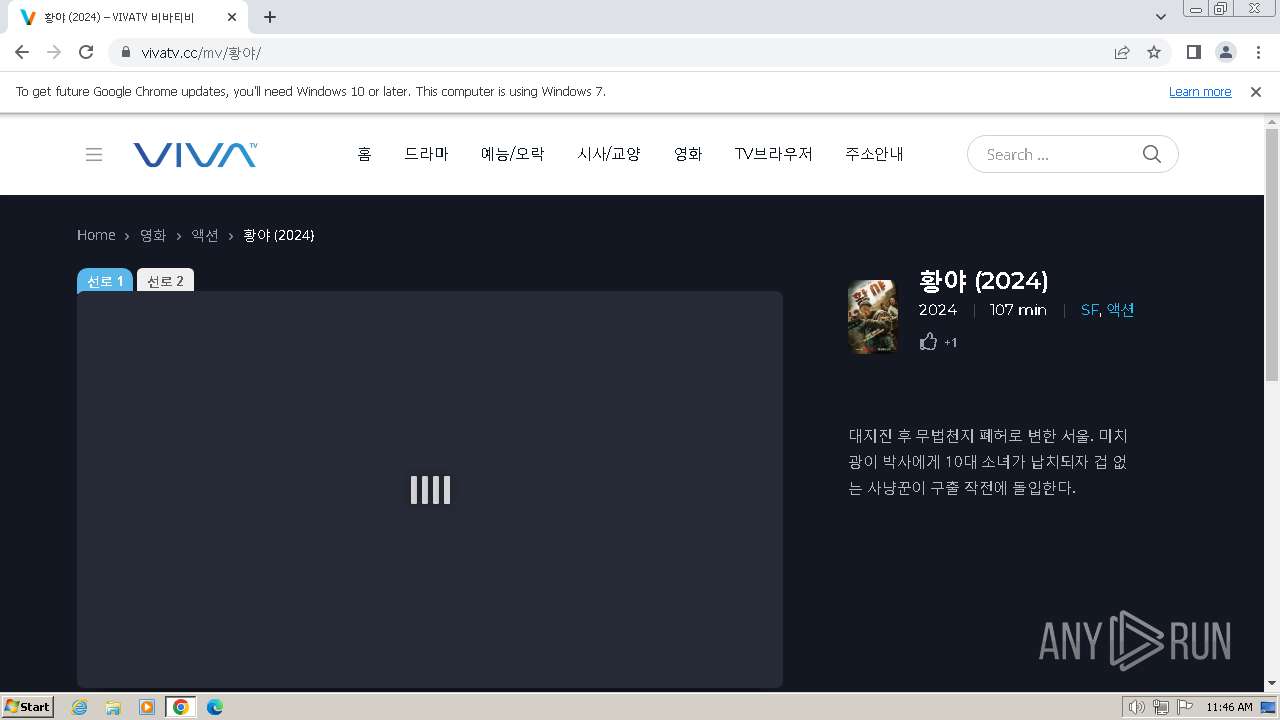Click the +1 like count

coord(950,343)
